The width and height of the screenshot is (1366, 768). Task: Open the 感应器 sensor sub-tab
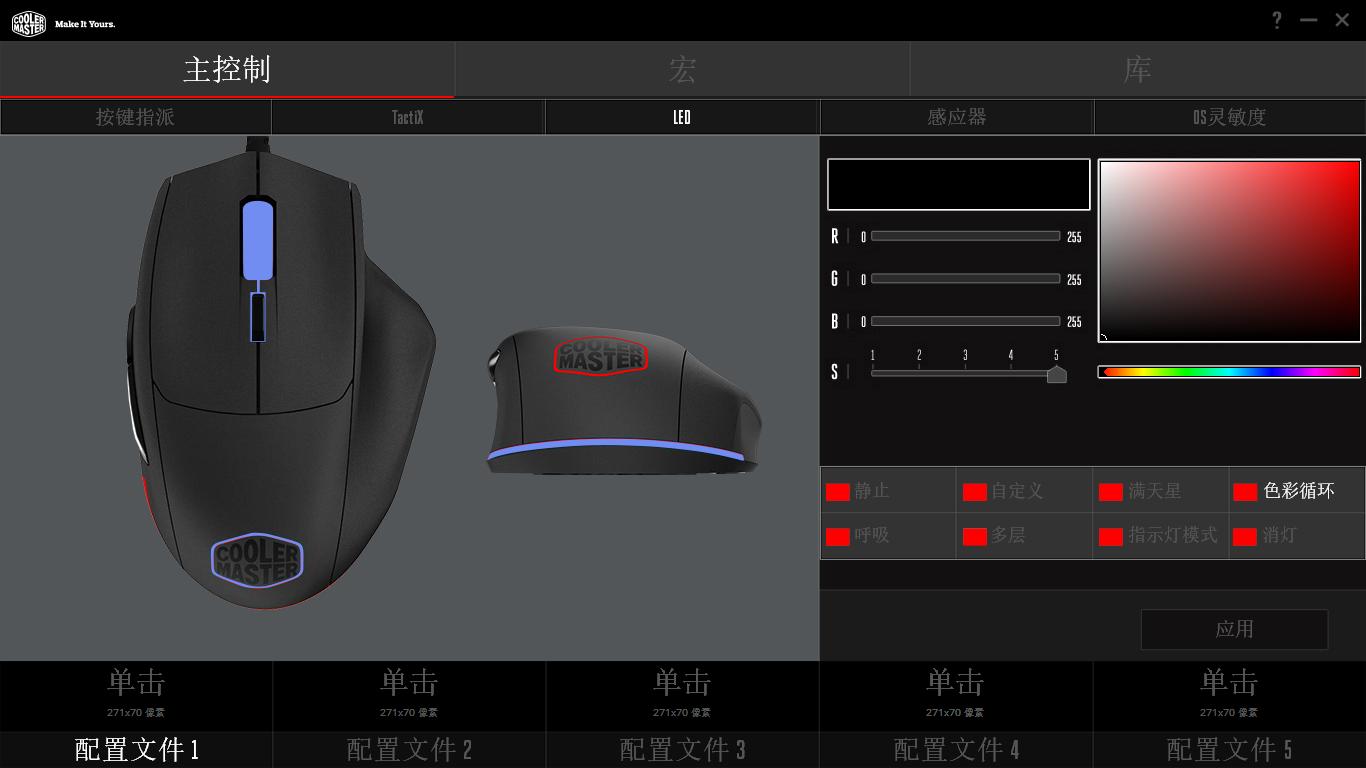point(957,117)
